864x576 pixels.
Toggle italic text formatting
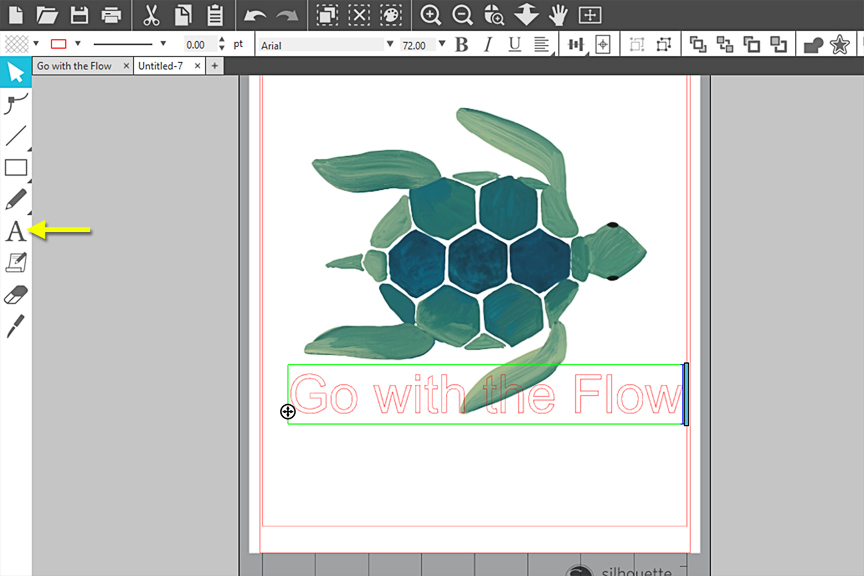pos(488,45)
